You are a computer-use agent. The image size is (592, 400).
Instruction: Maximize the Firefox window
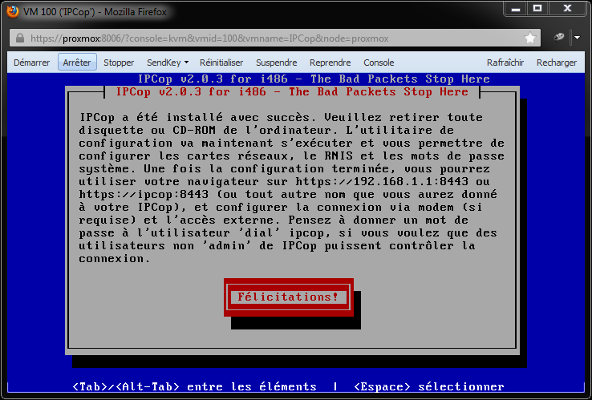click(538, 9)
